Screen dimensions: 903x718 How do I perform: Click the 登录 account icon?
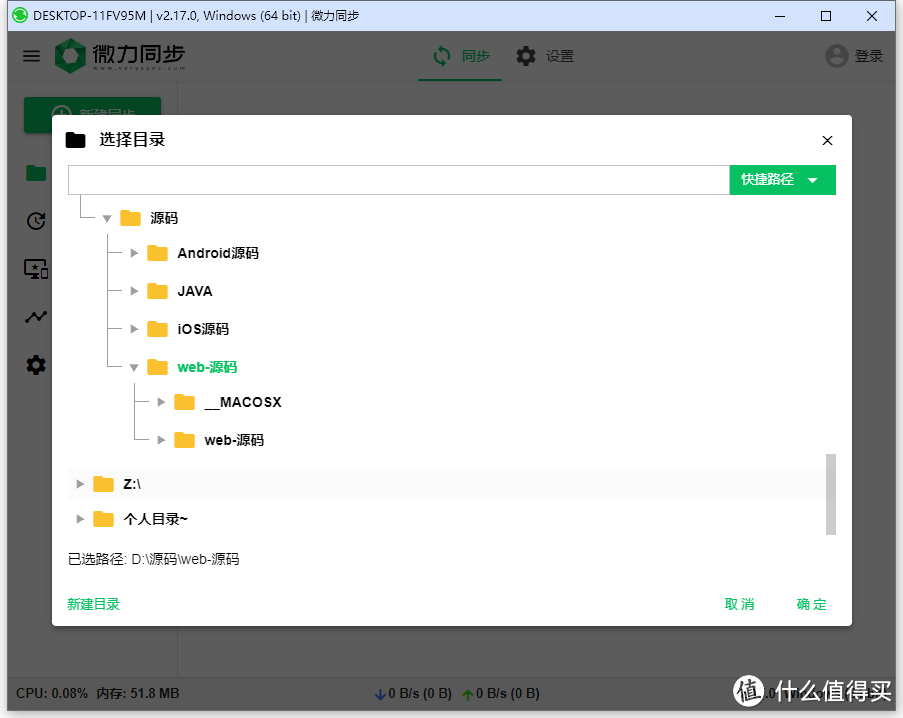tap(836, 56)
